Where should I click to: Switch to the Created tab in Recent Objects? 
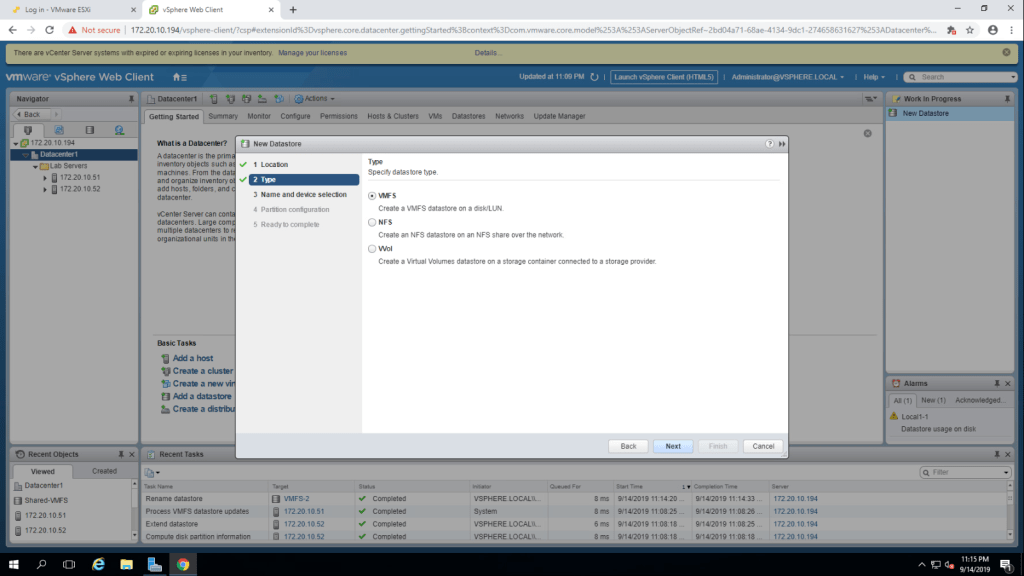click(104, 471)
